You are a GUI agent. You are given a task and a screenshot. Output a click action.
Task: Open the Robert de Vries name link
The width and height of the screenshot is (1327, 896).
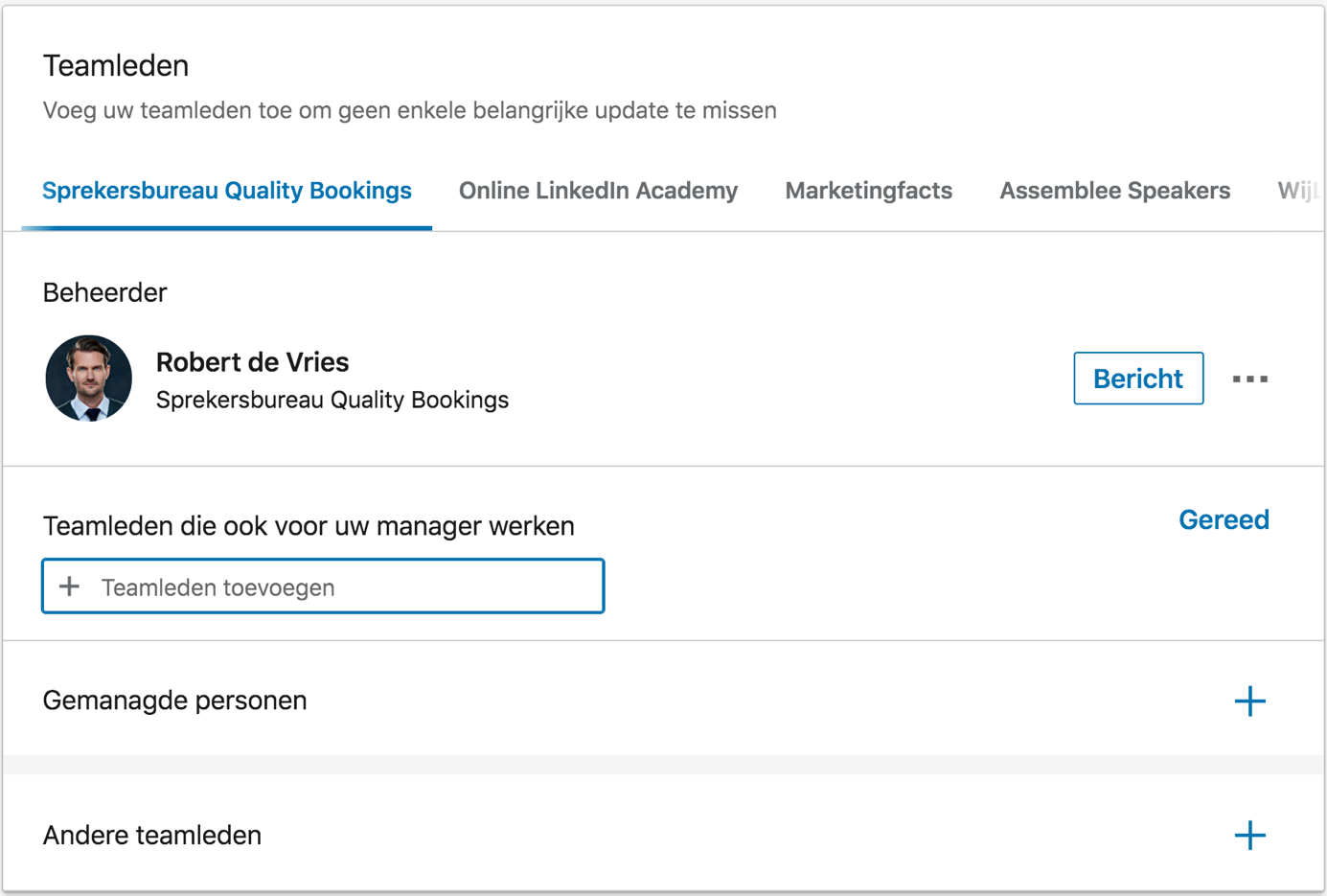click(x=252, y=362)
